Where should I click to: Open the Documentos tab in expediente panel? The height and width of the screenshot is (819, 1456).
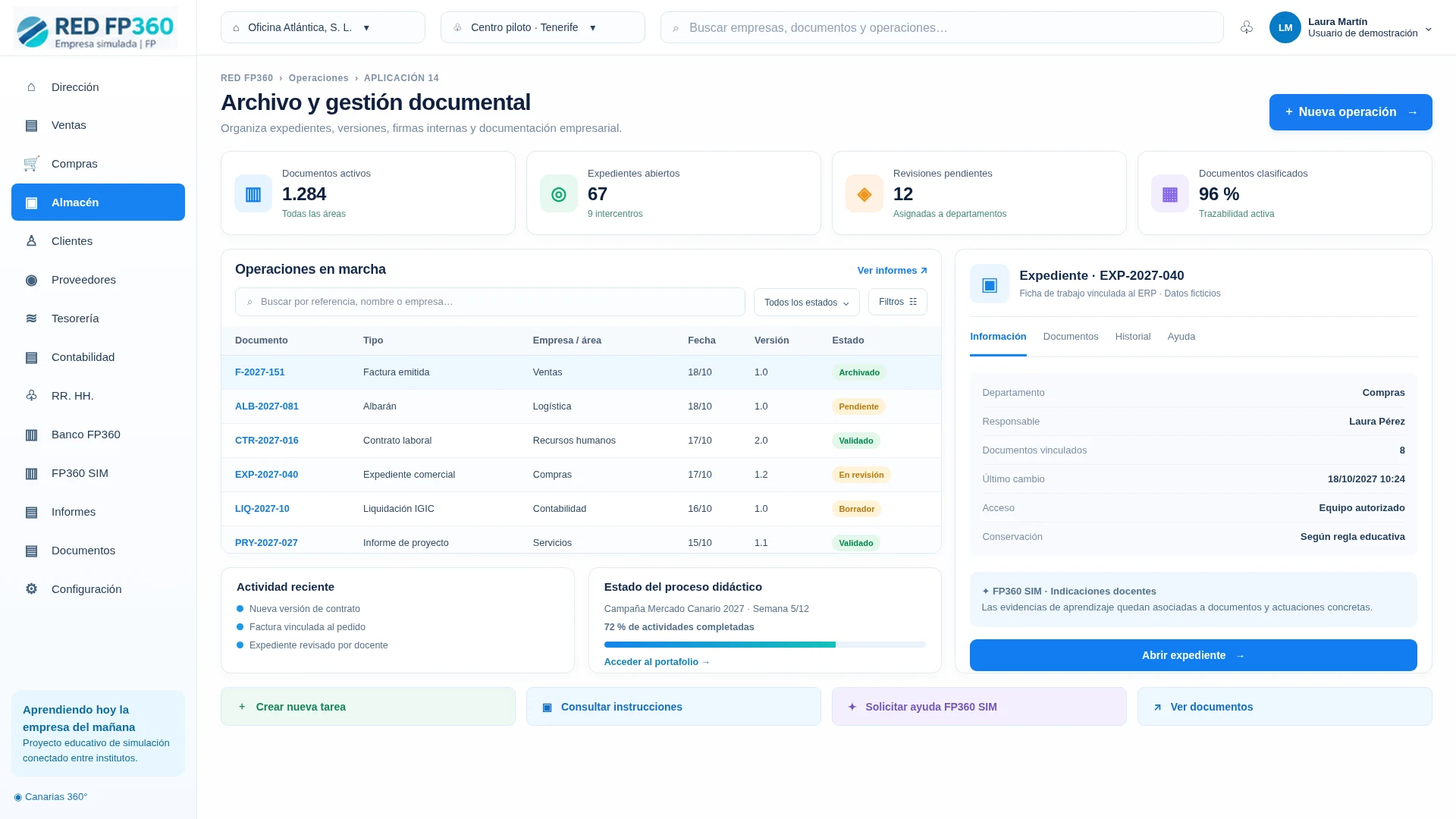pyautogui.click(x=1071, y=337)
